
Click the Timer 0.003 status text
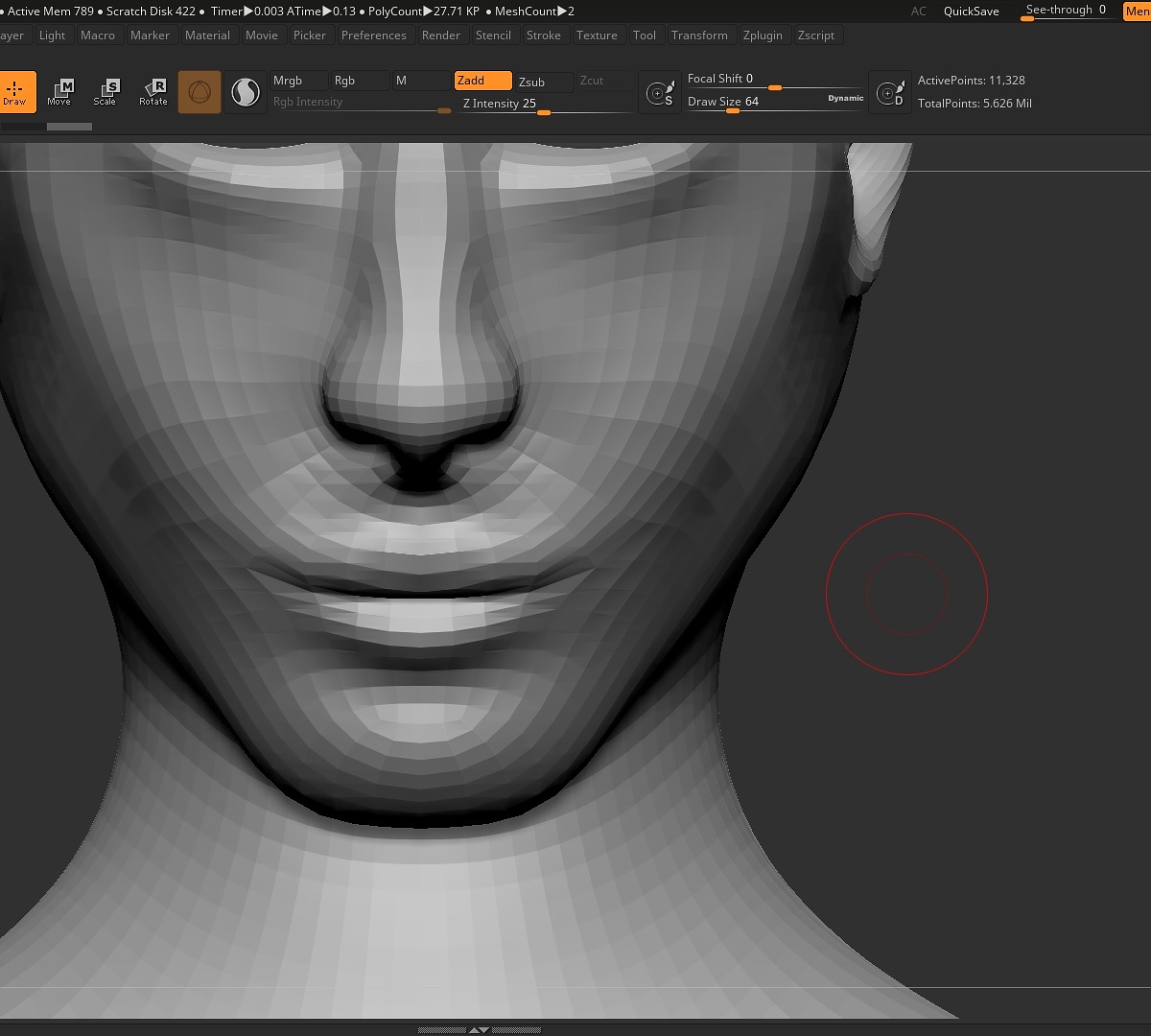(x=247, y=12)
